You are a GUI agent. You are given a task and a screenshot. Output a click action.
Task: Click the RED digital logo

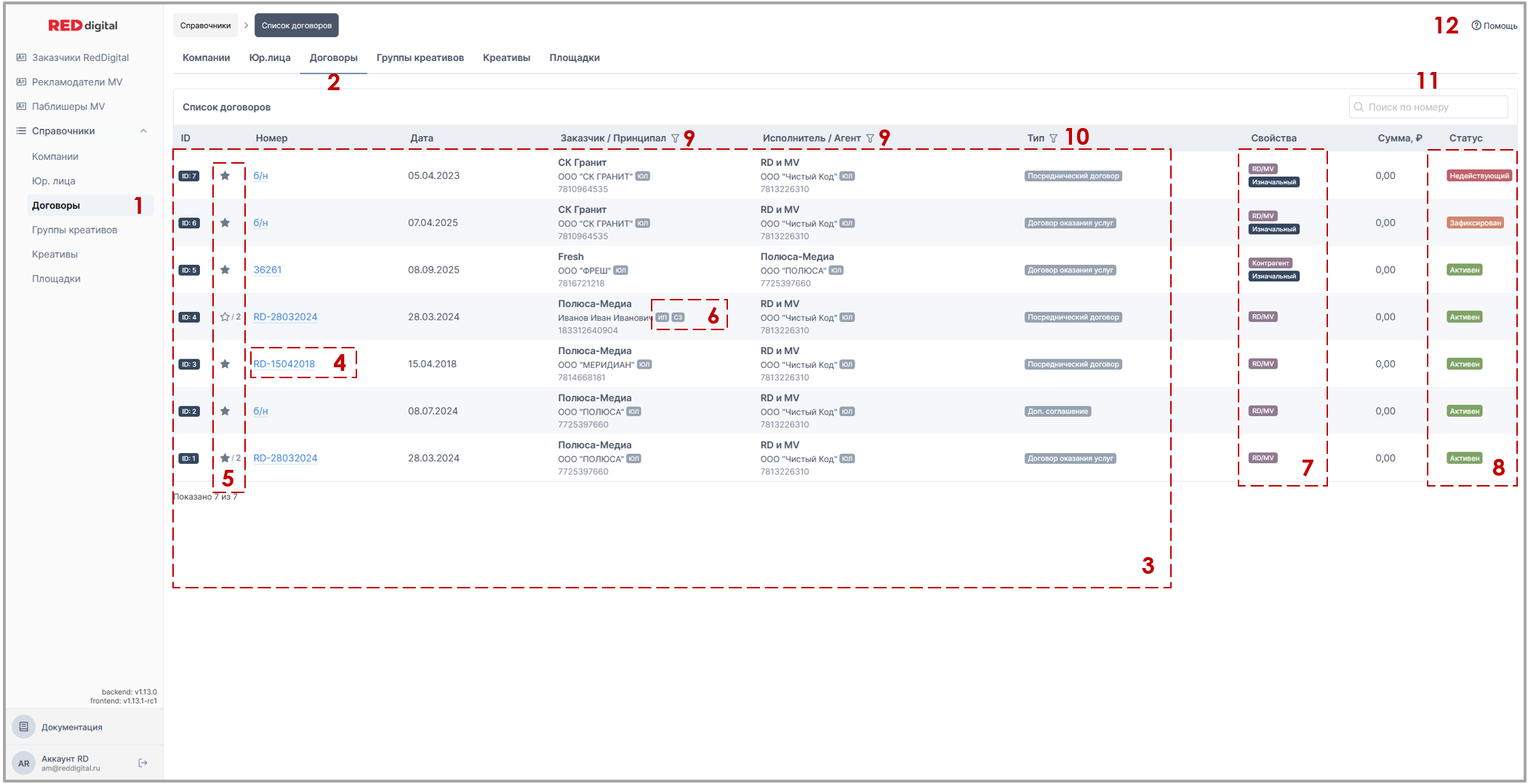pyautogui.click(x=83, y=25)
